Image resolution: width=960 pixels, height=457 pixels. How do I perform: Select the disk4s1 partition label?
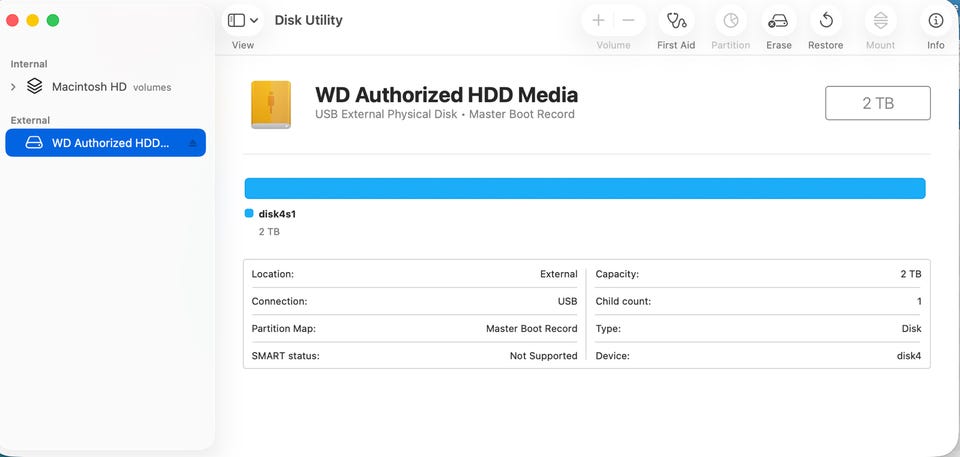277,214
